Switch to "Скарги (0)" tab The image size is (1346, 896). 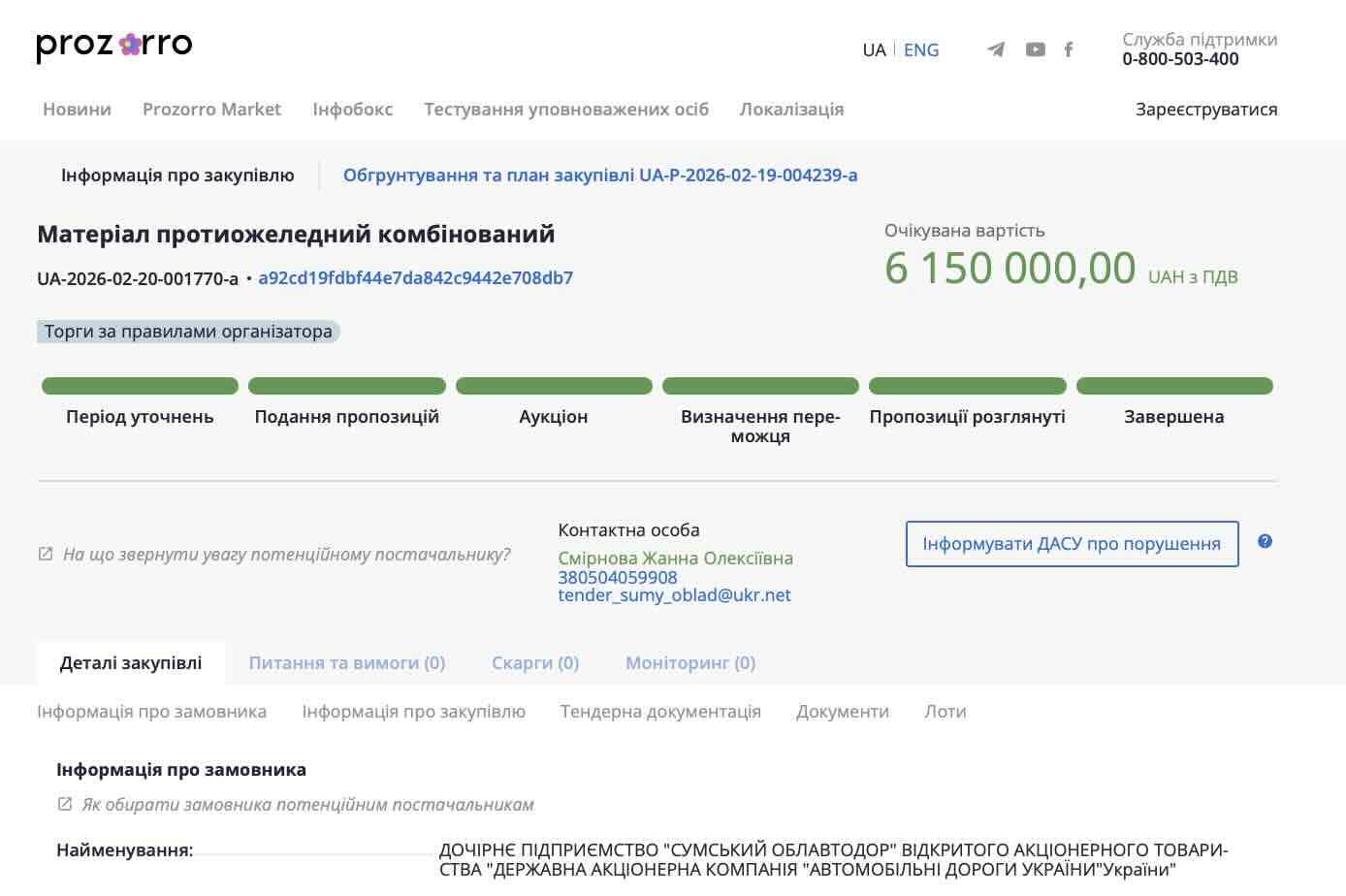tap(534, 662)
